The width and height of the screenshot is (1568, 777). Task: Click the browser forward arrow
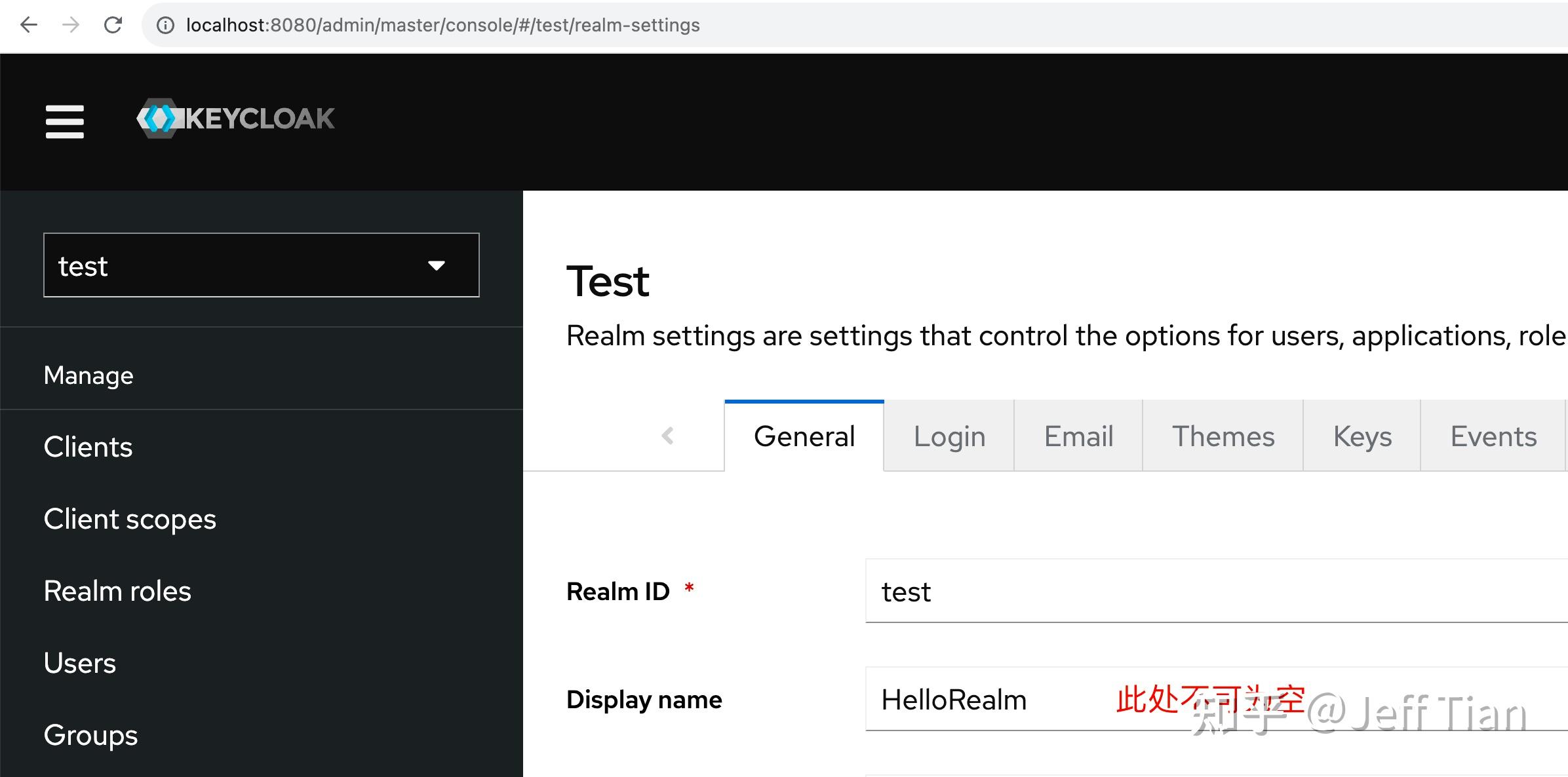71,25
